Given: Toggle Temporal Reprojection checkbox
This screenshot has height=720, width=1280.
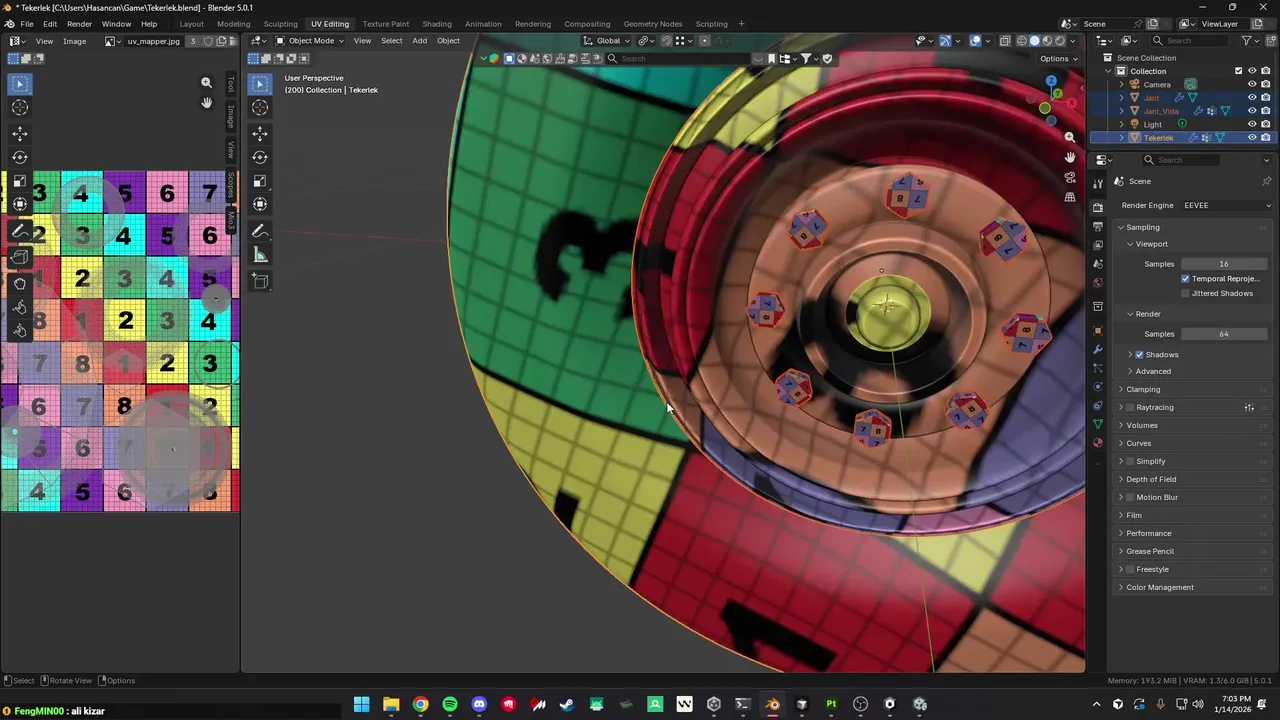Looking at the screenshot, I should 1186,279.
